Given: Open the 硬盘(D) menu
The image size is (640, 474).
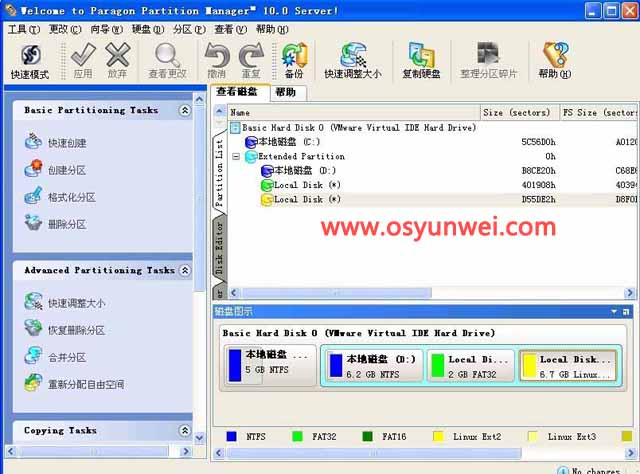Looking at the screenshot, I should coord(148,29).
